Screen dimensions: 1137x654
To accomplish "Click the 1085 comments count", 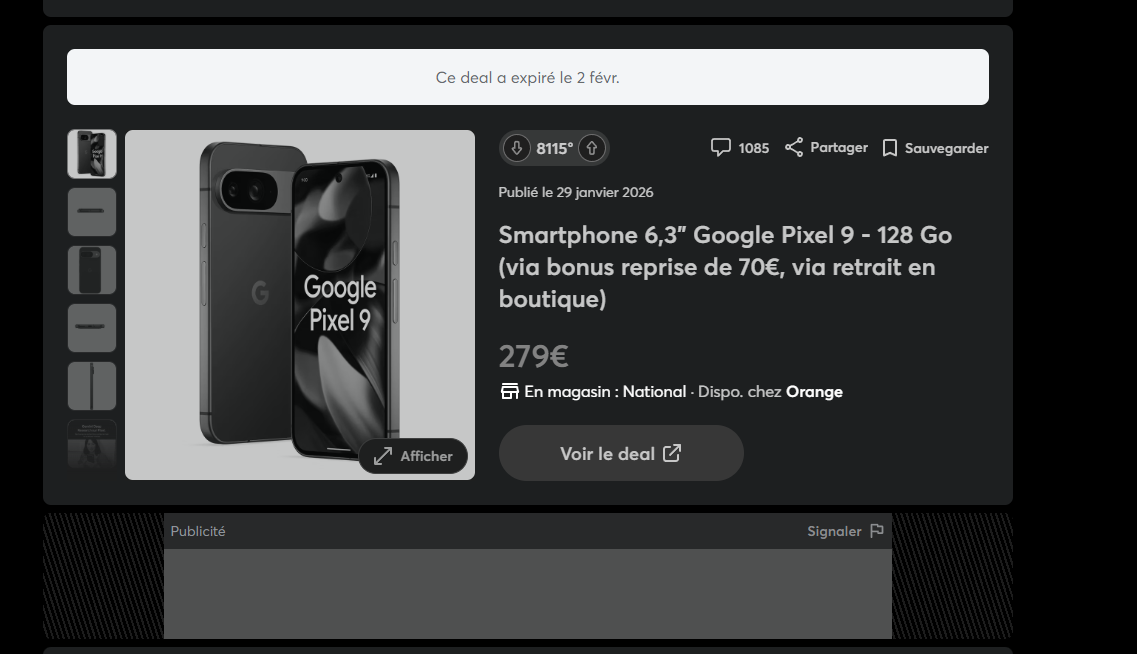I will coord(753,148).
